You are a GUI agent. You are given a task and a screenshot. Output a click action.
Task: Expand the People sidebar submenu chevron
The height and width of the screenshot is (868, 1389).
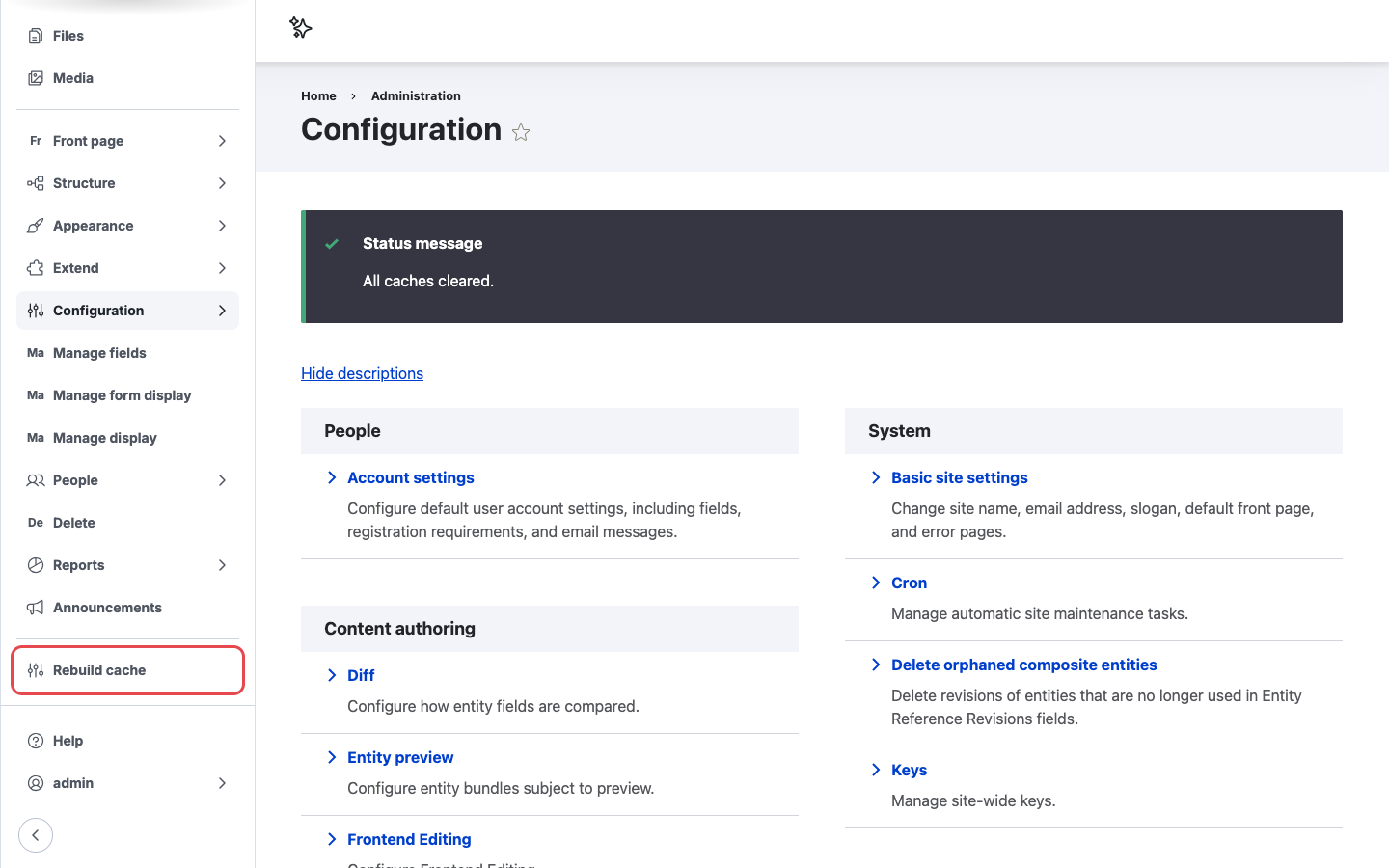(222, 480)
